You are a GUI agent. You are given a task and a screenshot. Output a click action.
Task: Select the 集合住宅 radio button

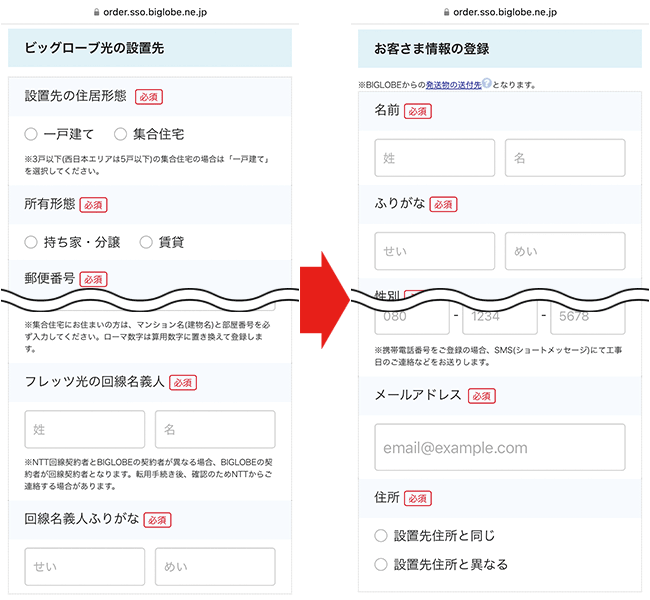[x=120, y=134]
